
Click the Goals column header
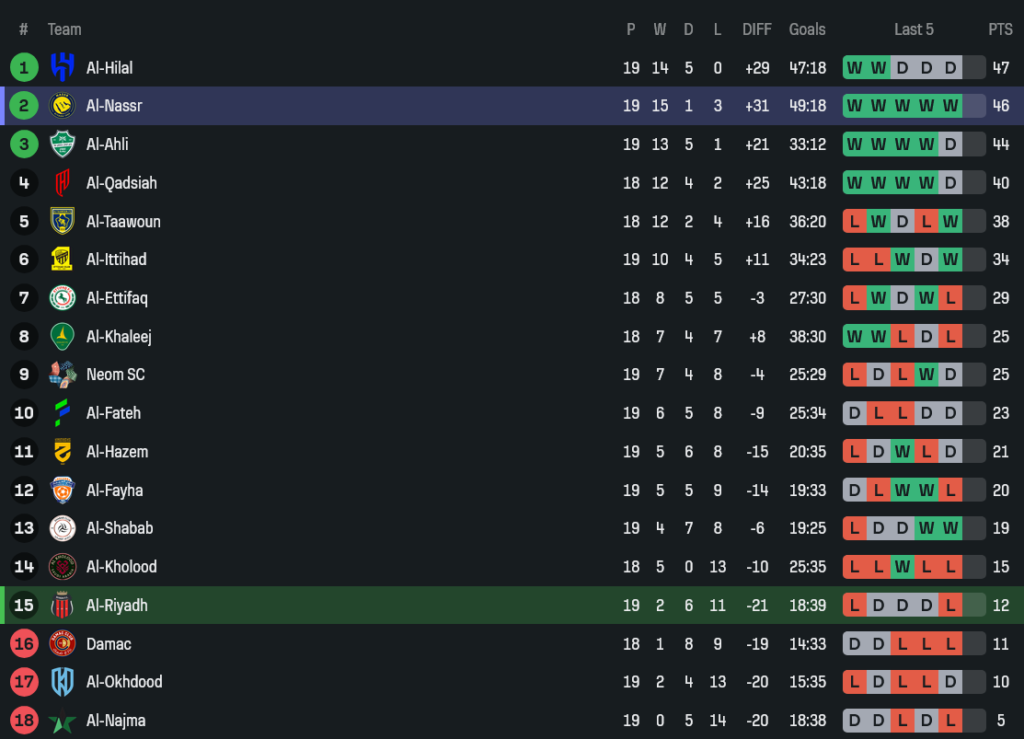tap(807, 29)
